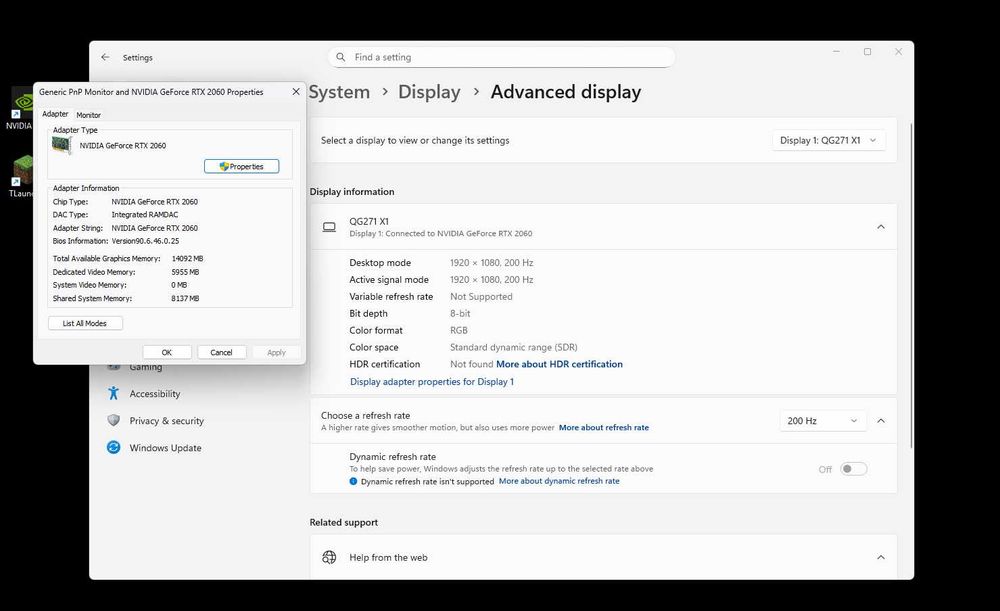This screenshot has width=1000, height=611.
Task: Open NVIDIA desktop shortcut icon
Action: 20,108
